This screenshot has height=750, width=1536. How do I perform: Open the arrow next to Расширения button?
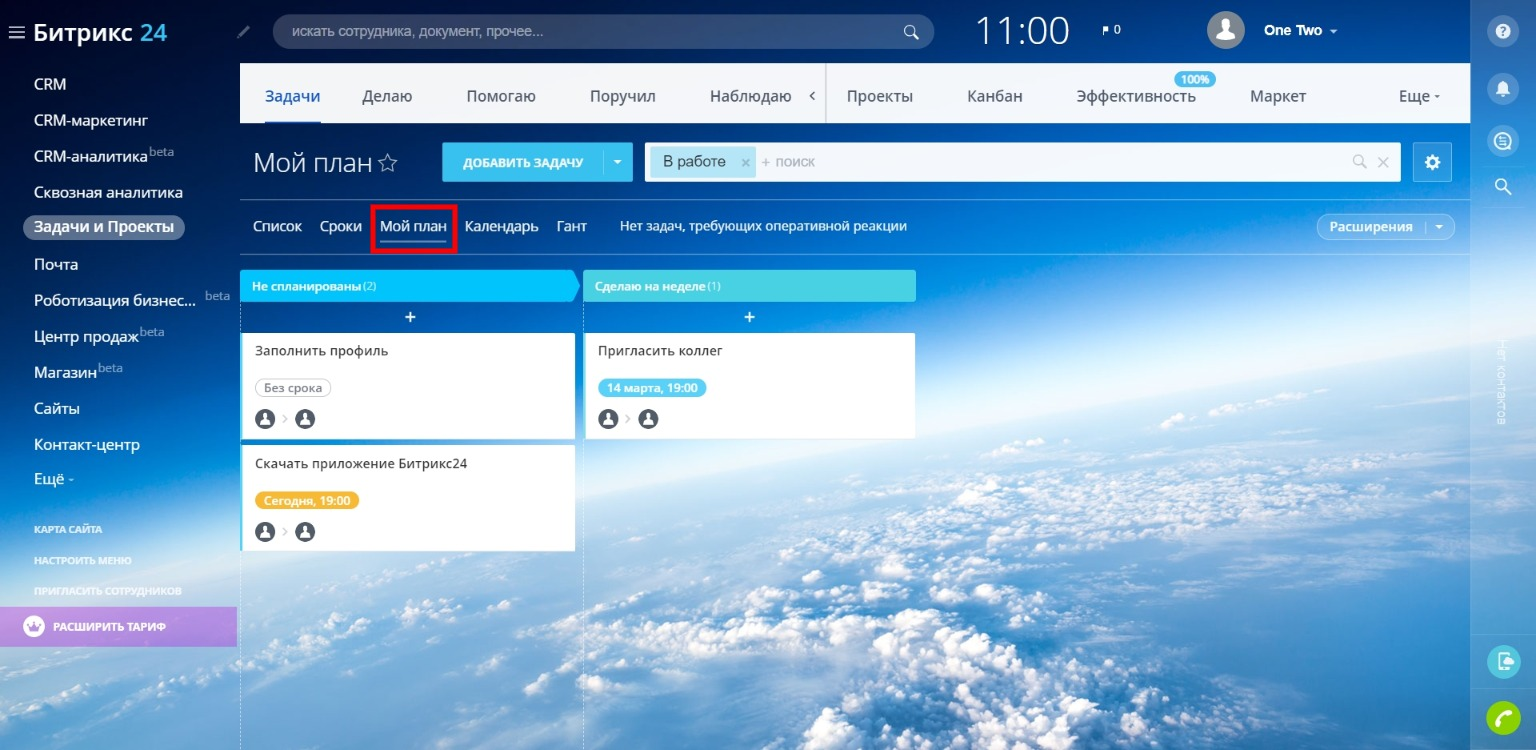(x=1439, y=227)
